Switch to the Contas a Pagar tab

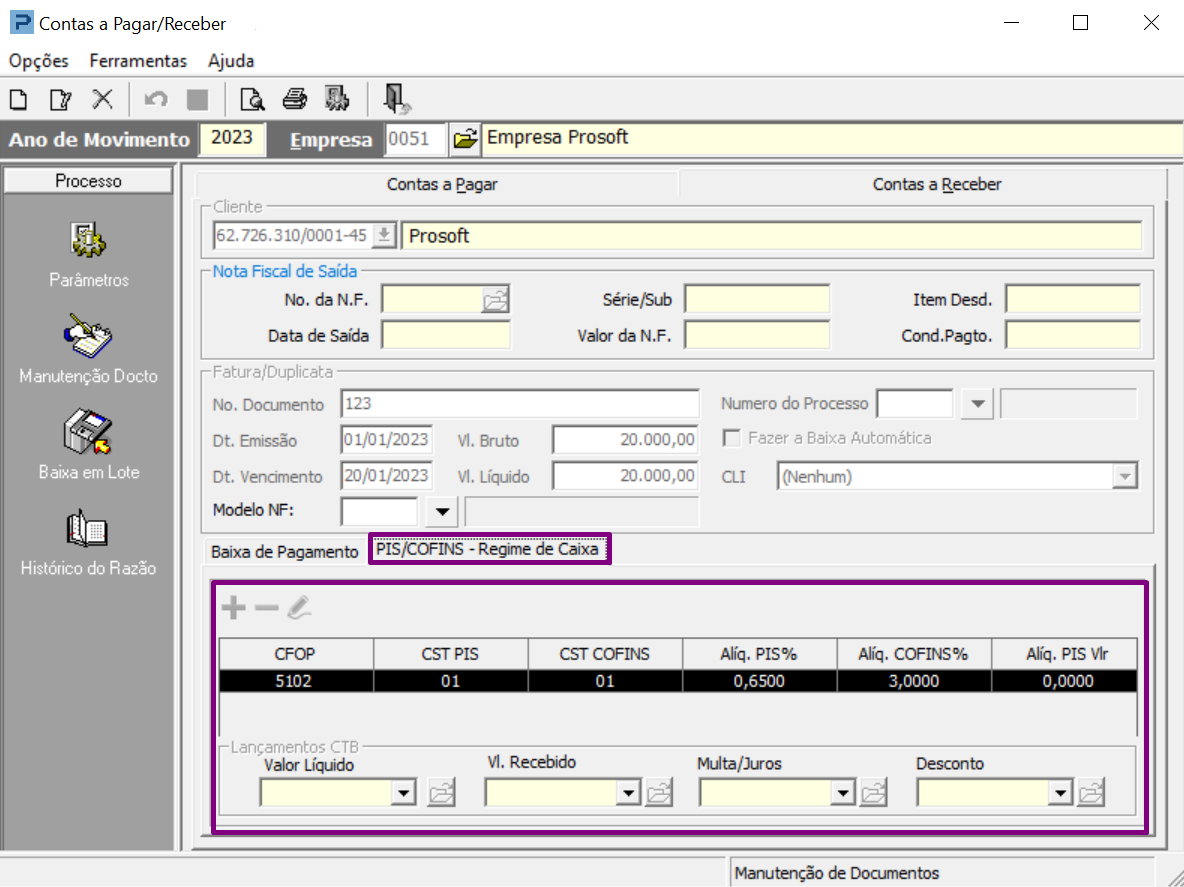[442, 184]
